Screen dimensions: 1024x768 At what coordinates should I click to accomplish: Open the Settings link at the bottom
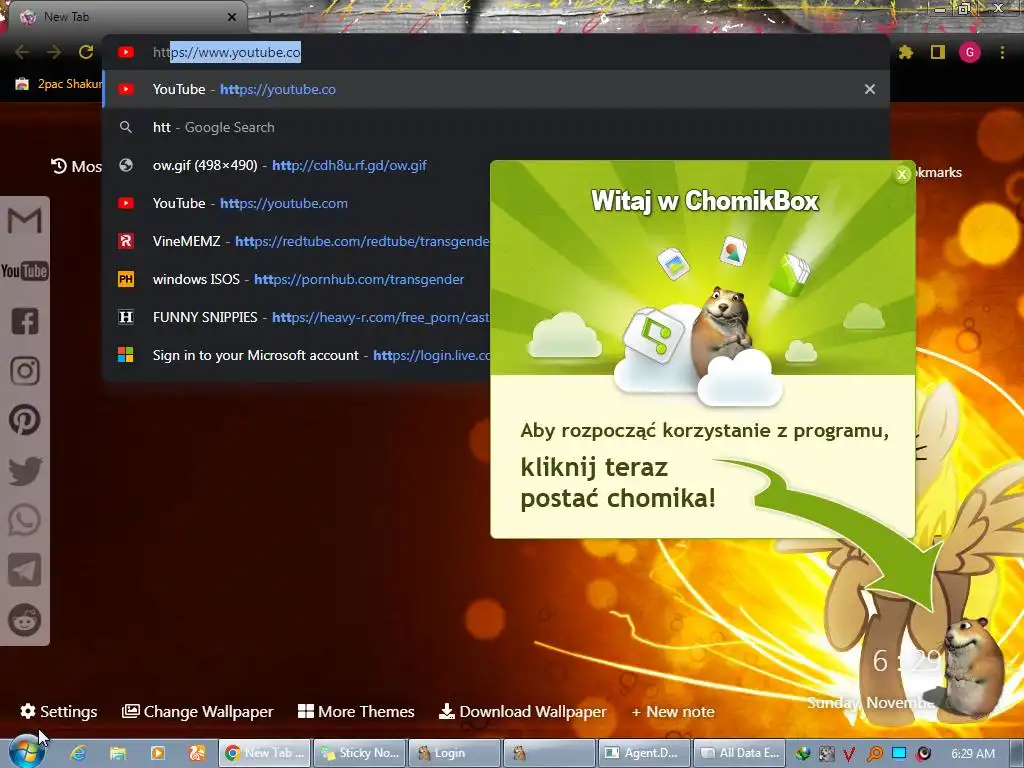(59, 711)
